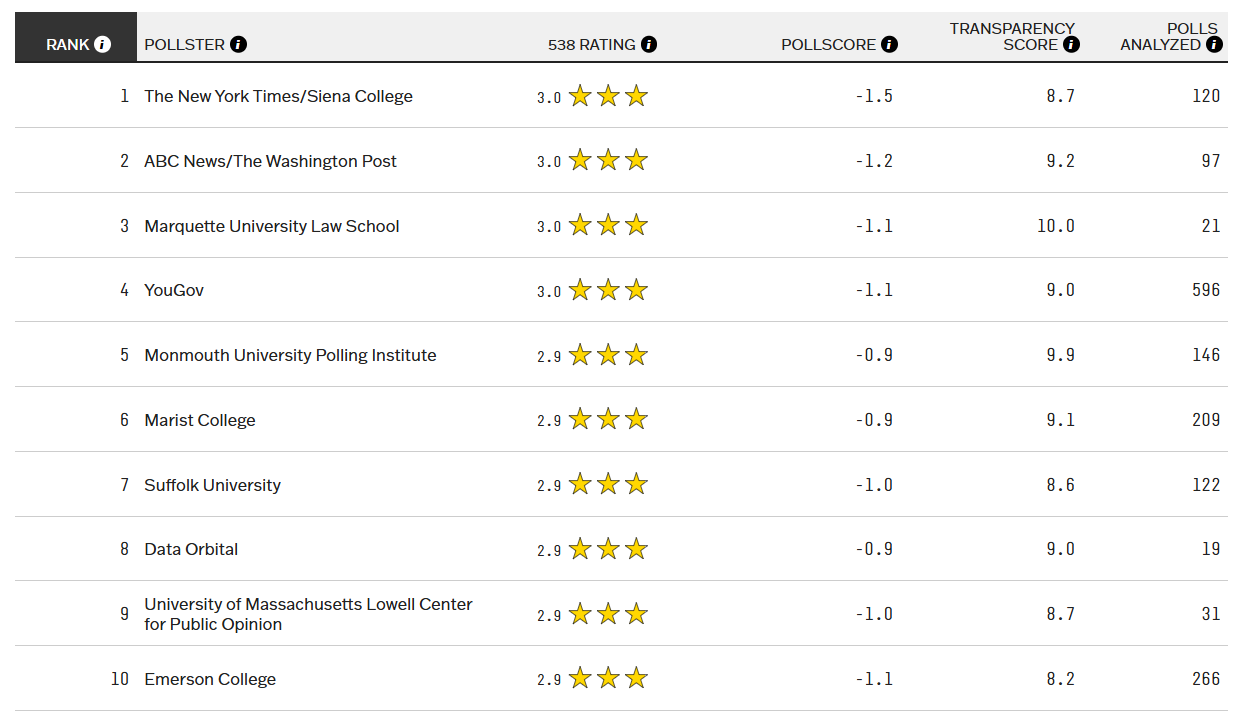
Task: Click the info icon next to POLLSCORE
Action: [x=889, y=44]
